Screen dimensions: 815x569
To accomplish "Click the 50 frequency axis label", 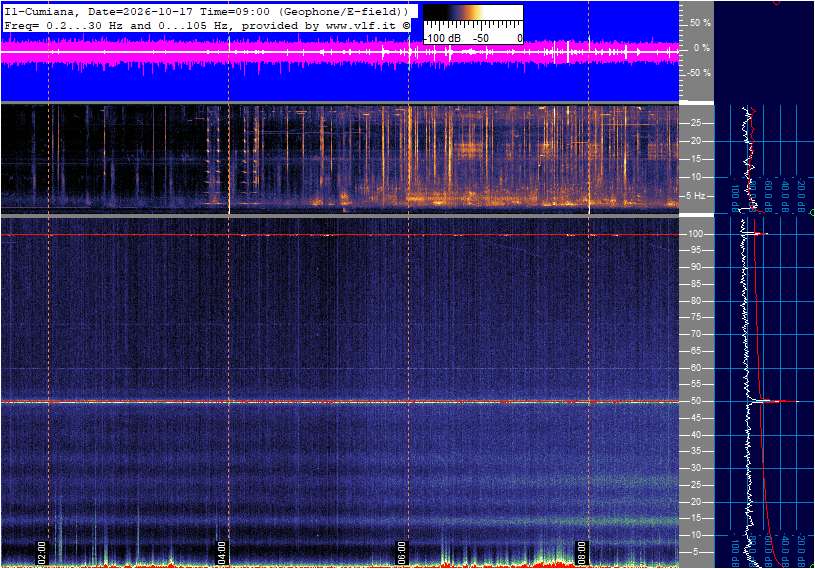I will click(x=695, y=401).
